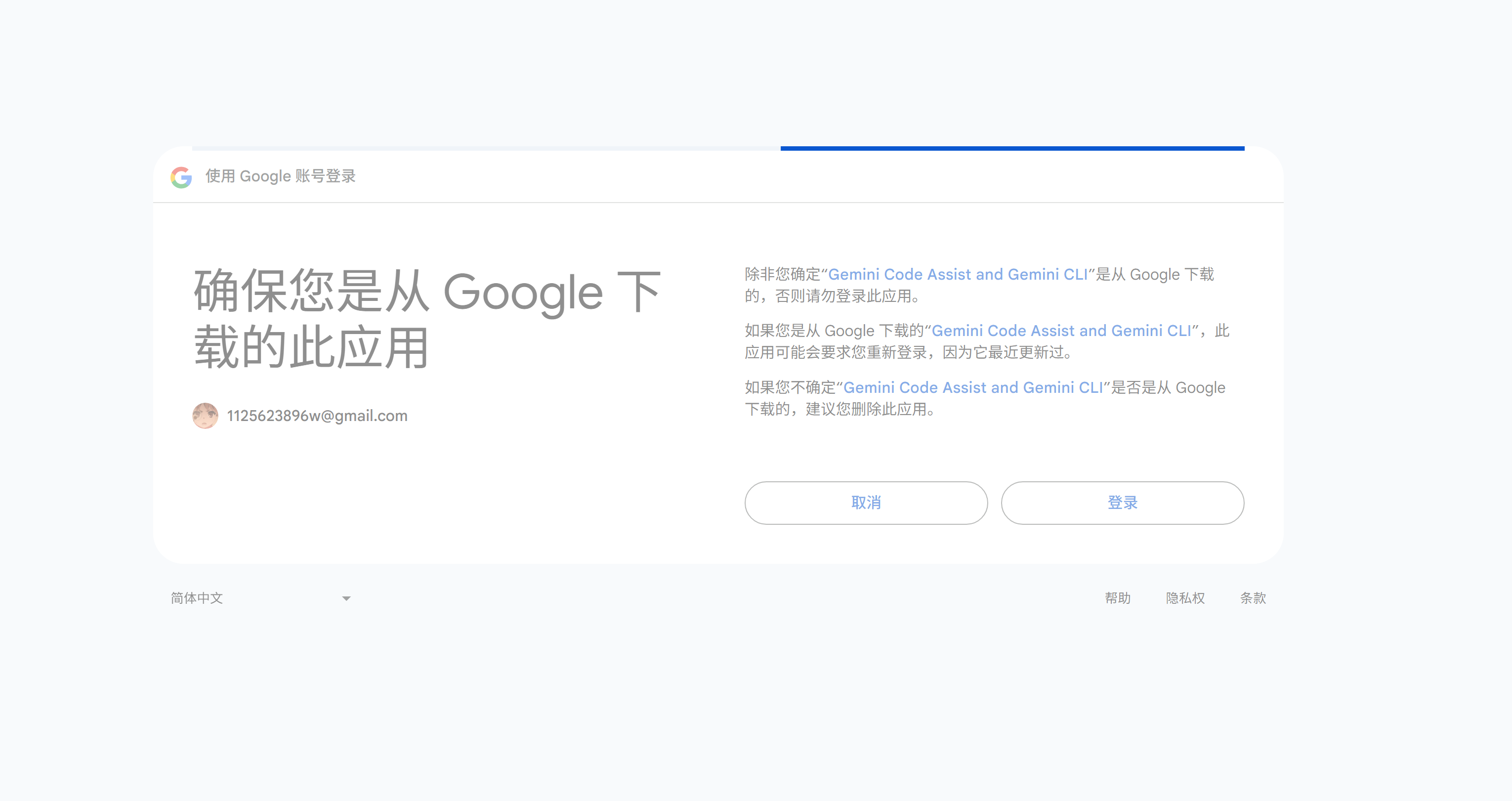This screenshot has width=1512, height=801.
Task: Click Gemini Code Assist link in second paragraph
Action: click(x=1062, y=331)
